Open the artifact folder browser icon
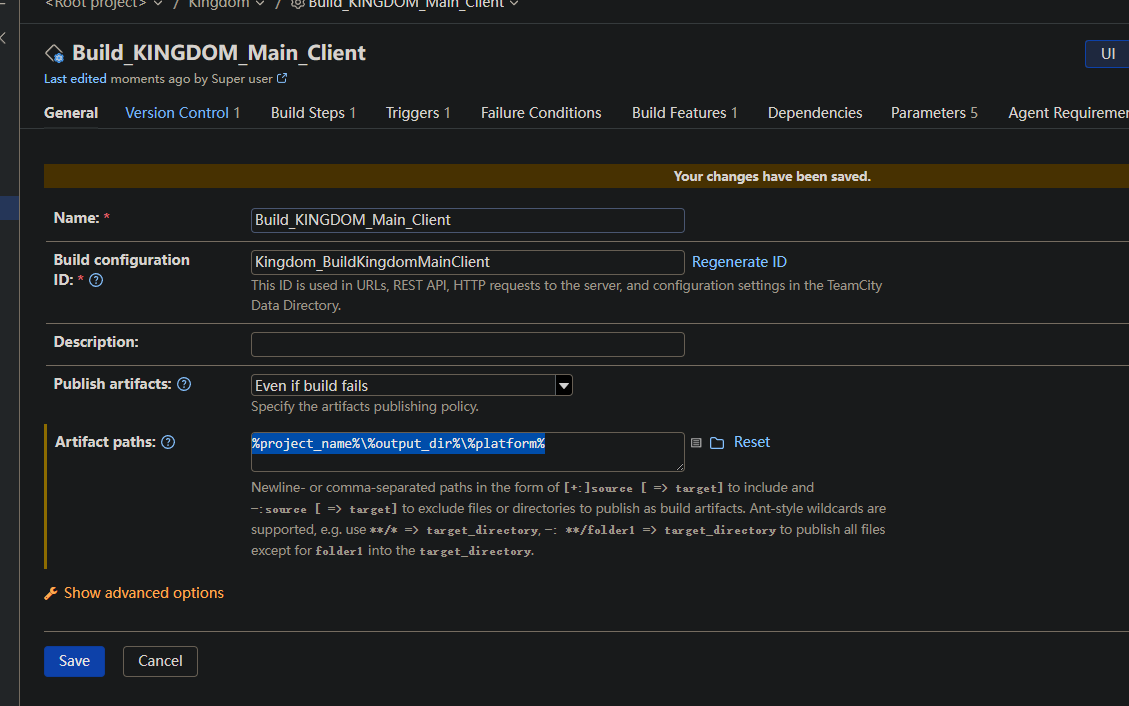The image size is (1129, 706). [717, 443]
